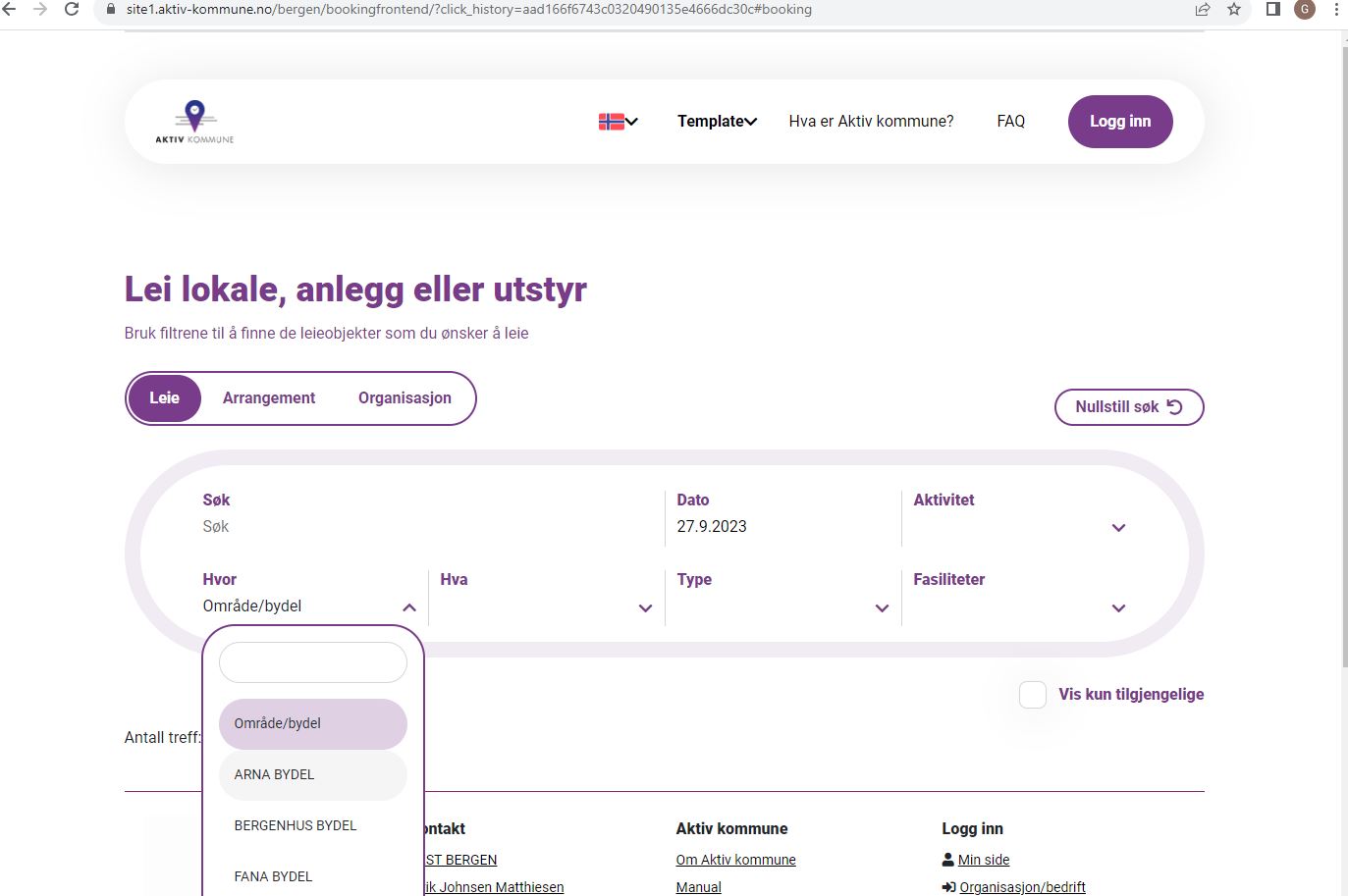1348x896 pixels.
Task: Click the person icon beside Min side
Action: (945, 860)
